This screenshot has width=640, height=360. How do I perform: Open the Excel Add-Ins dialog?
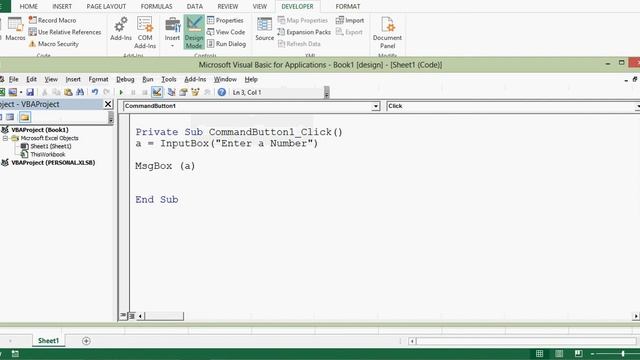click(x=121, y=29)
